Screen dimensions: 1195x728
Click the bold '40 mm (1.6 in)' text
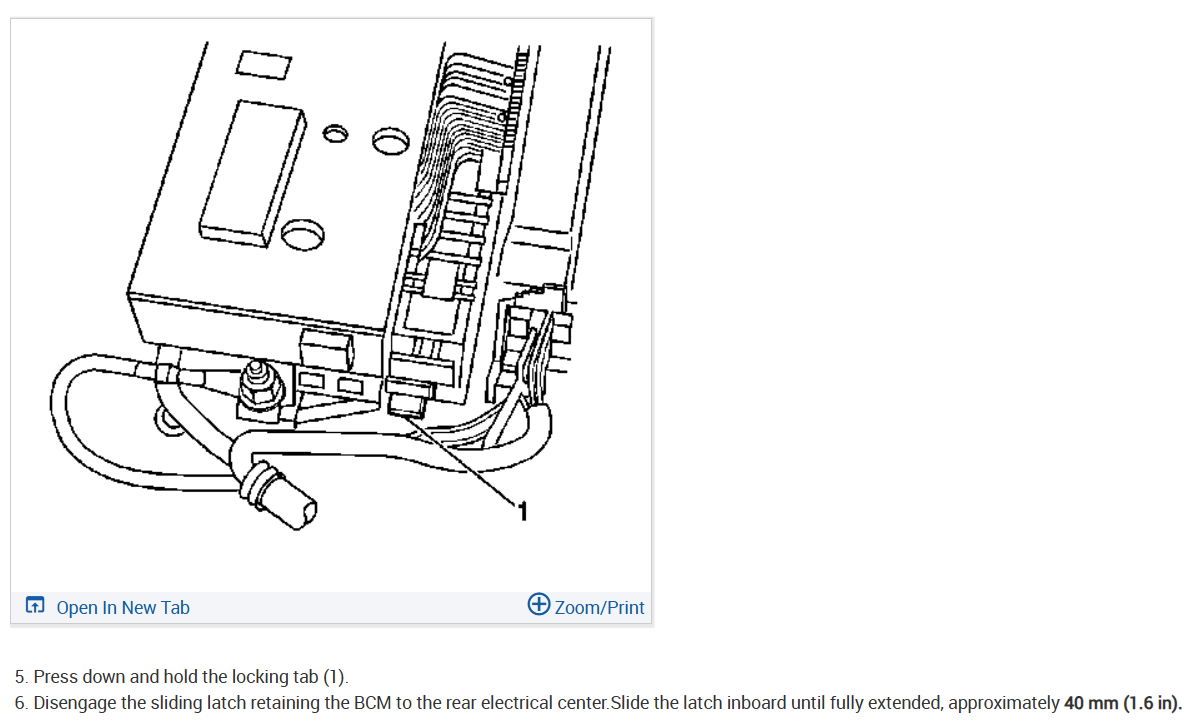[1122, 703]
